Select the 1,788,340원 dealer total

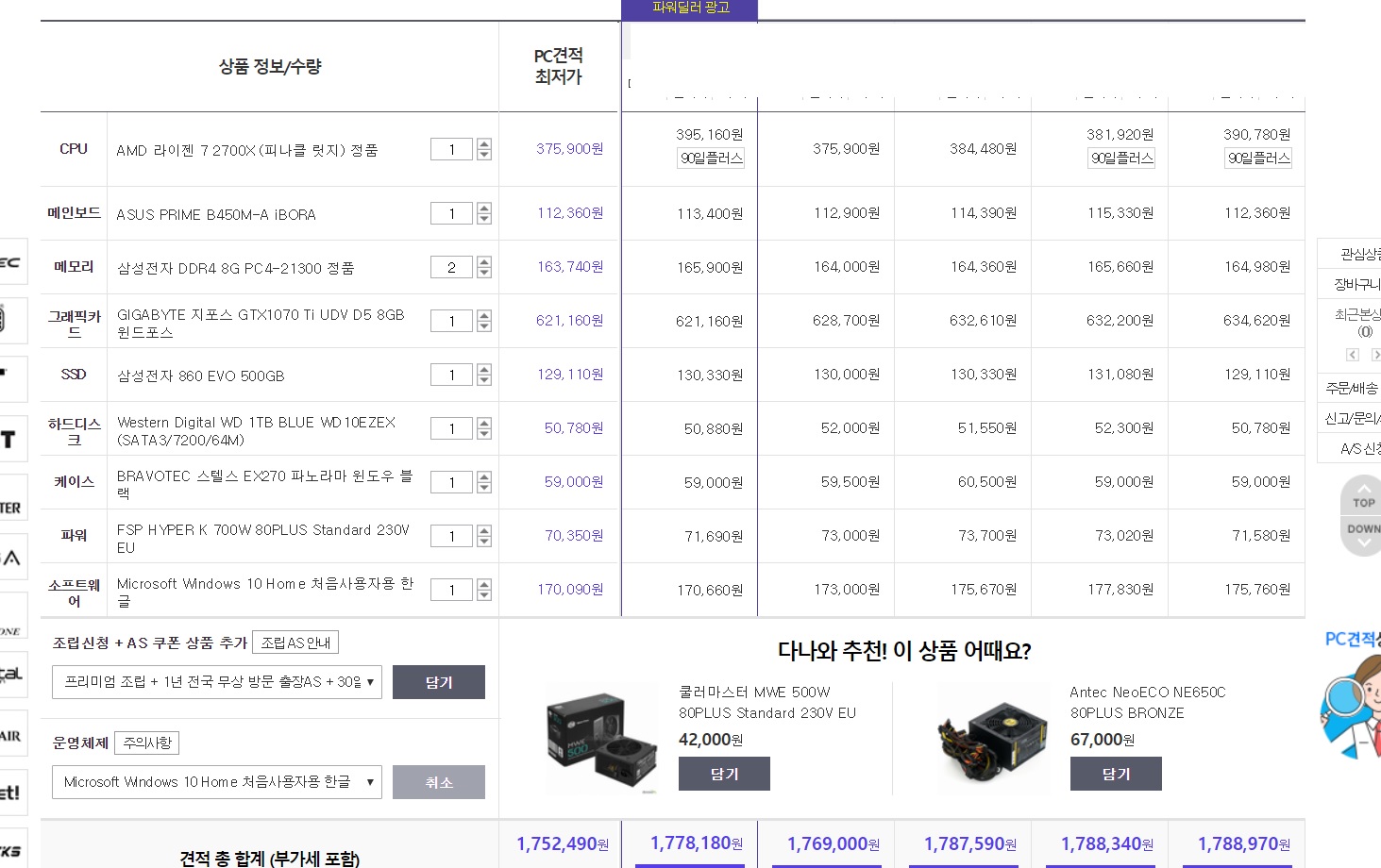[1107, 843]
